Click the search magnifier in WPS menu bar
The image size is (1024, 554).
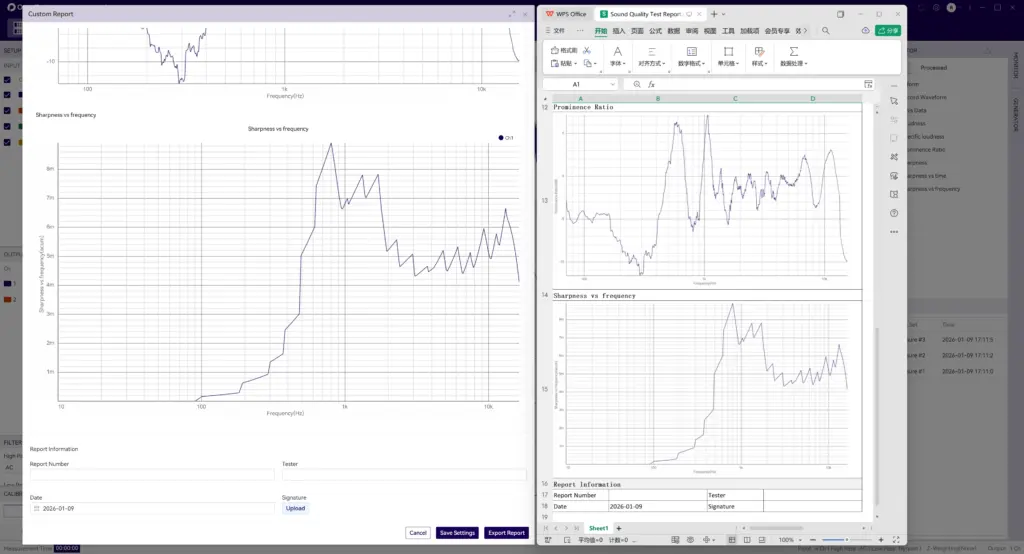tap(826, 31)
